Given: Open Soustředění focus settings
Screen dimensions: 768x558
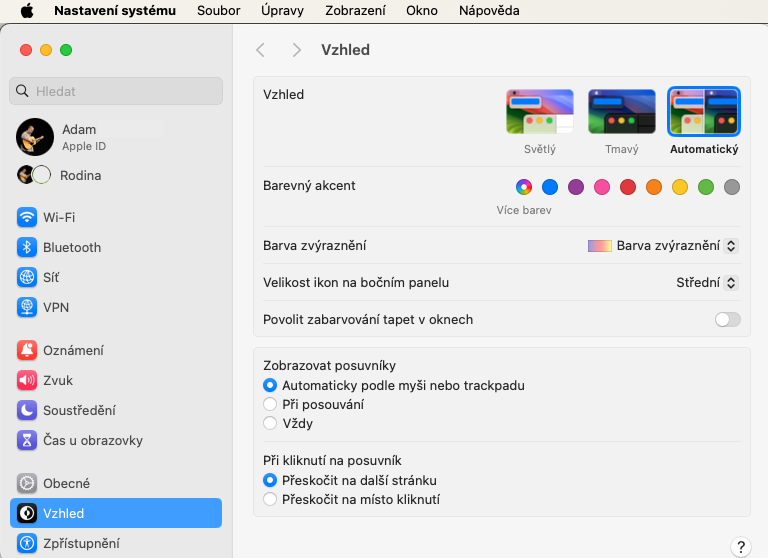Looking at the screenshot, I should pyautogui.click(x=78, y=410).
